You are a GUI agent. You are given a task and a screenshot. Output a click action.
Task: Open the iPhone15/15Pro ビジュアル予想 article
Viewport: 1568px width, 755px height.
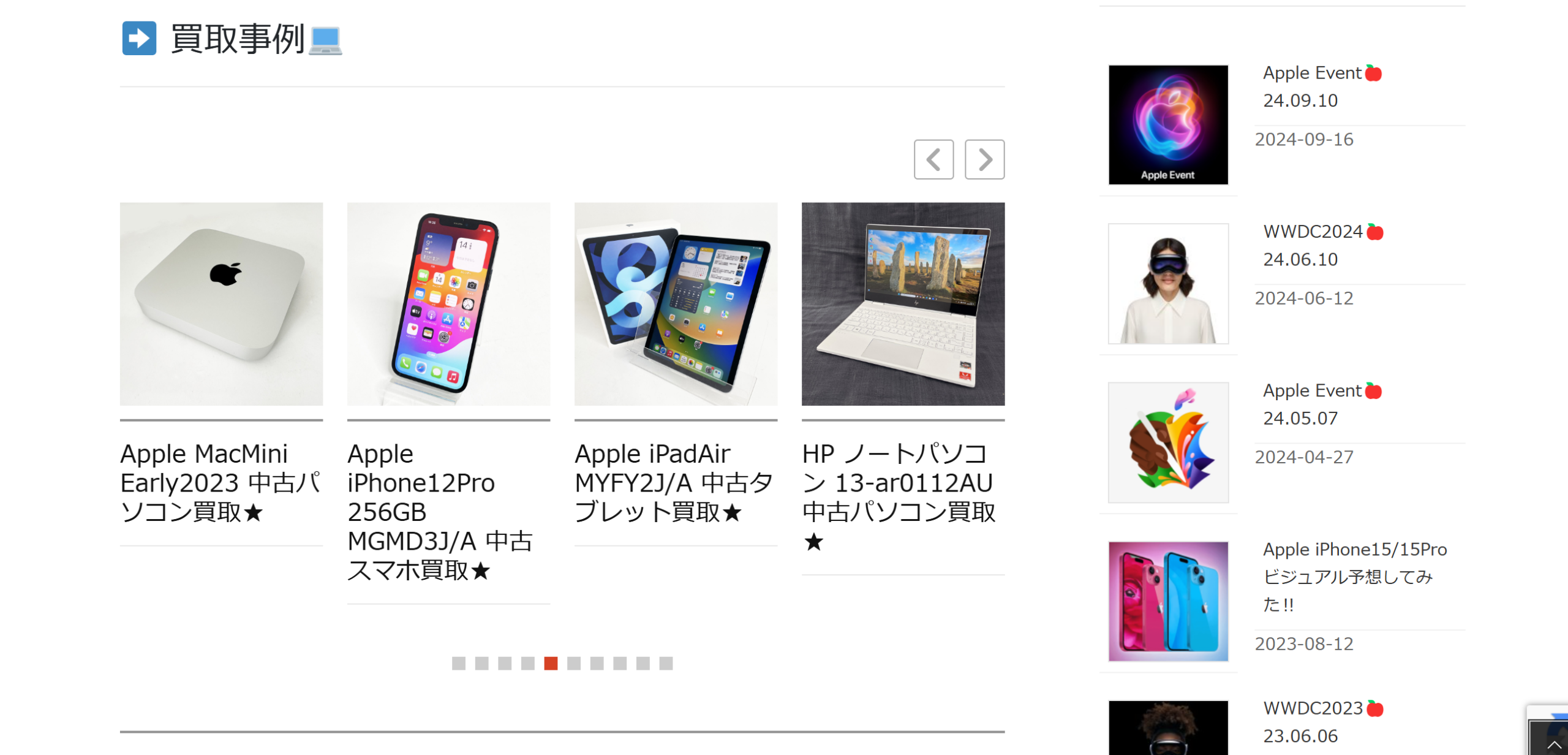(1355, 577)
